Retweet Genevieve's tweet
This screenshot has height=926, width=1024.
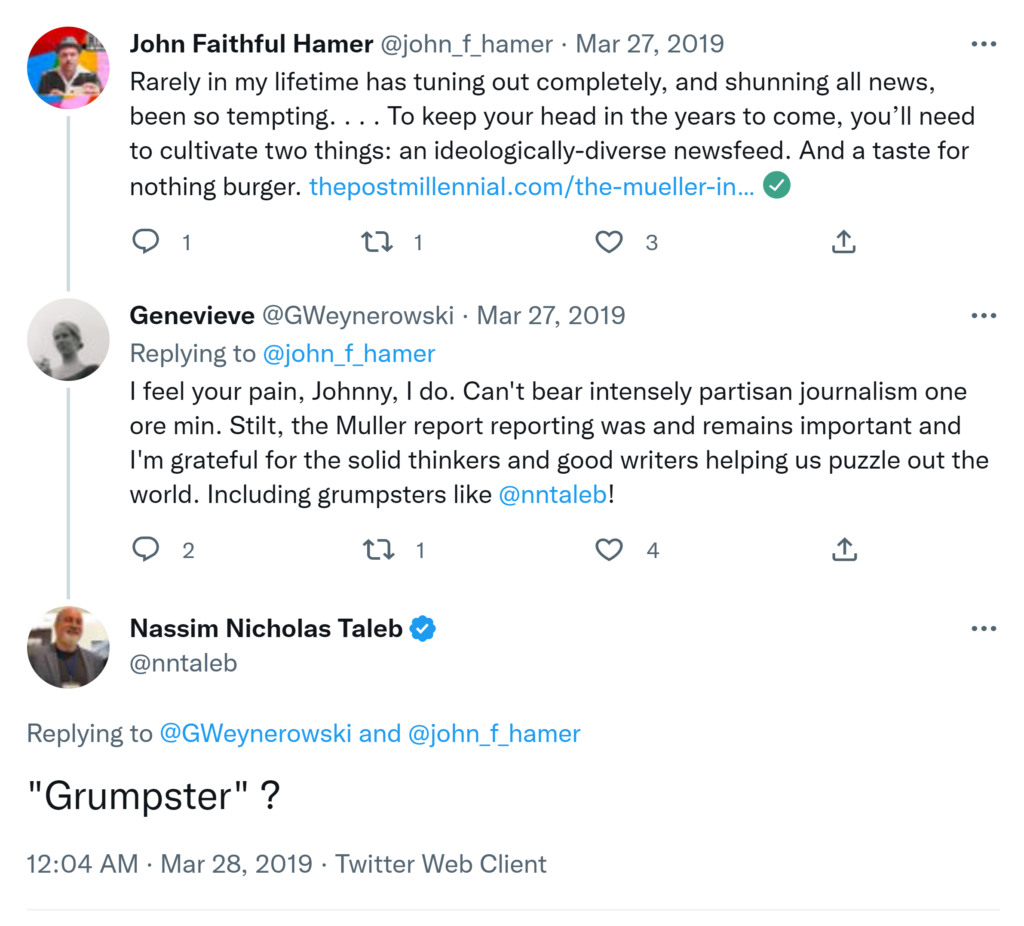pyautogui.click(x=376, y=549)
